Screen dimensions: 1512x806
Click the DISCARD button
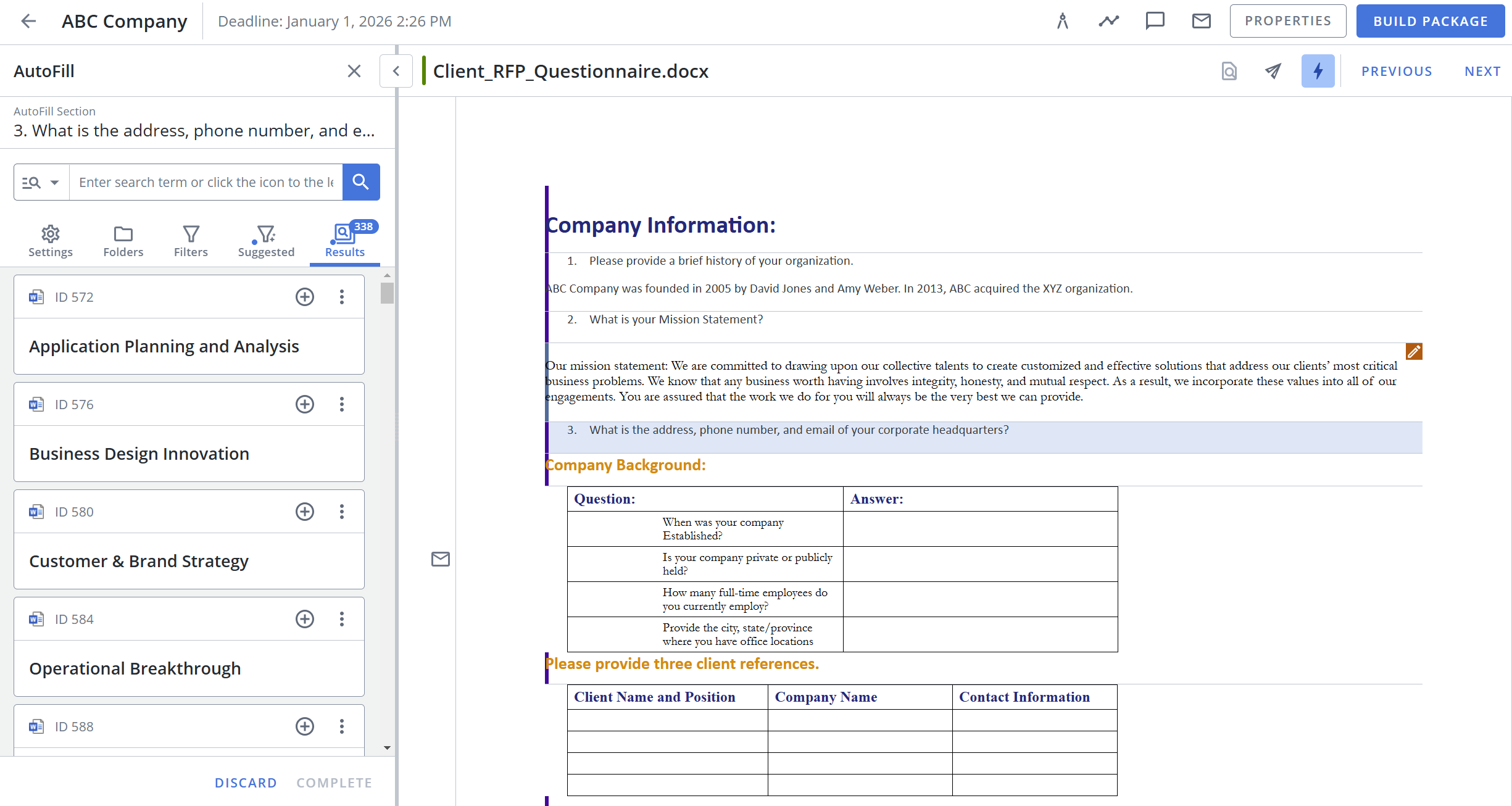tap(246, 783)
